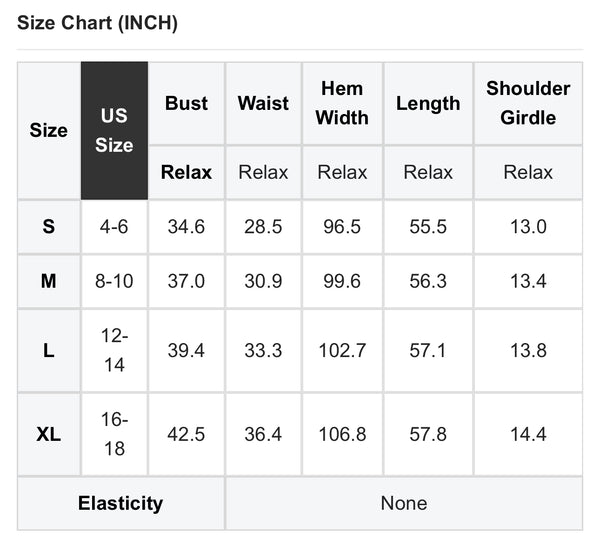Select the dark US Size header cell
This screenshot has width=600, height=547.
coord(114,131)
